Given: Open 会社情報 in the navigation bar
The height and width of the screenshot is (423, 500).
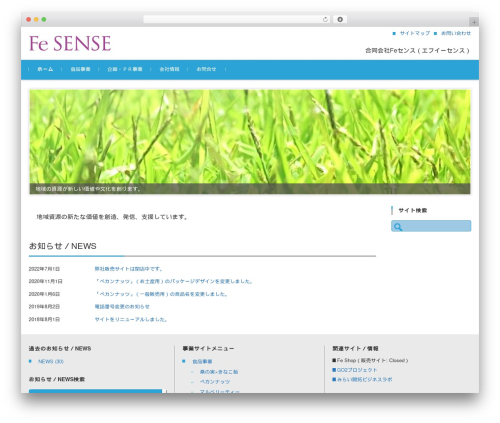Looking at the screenshot, I should pos(169,69).
